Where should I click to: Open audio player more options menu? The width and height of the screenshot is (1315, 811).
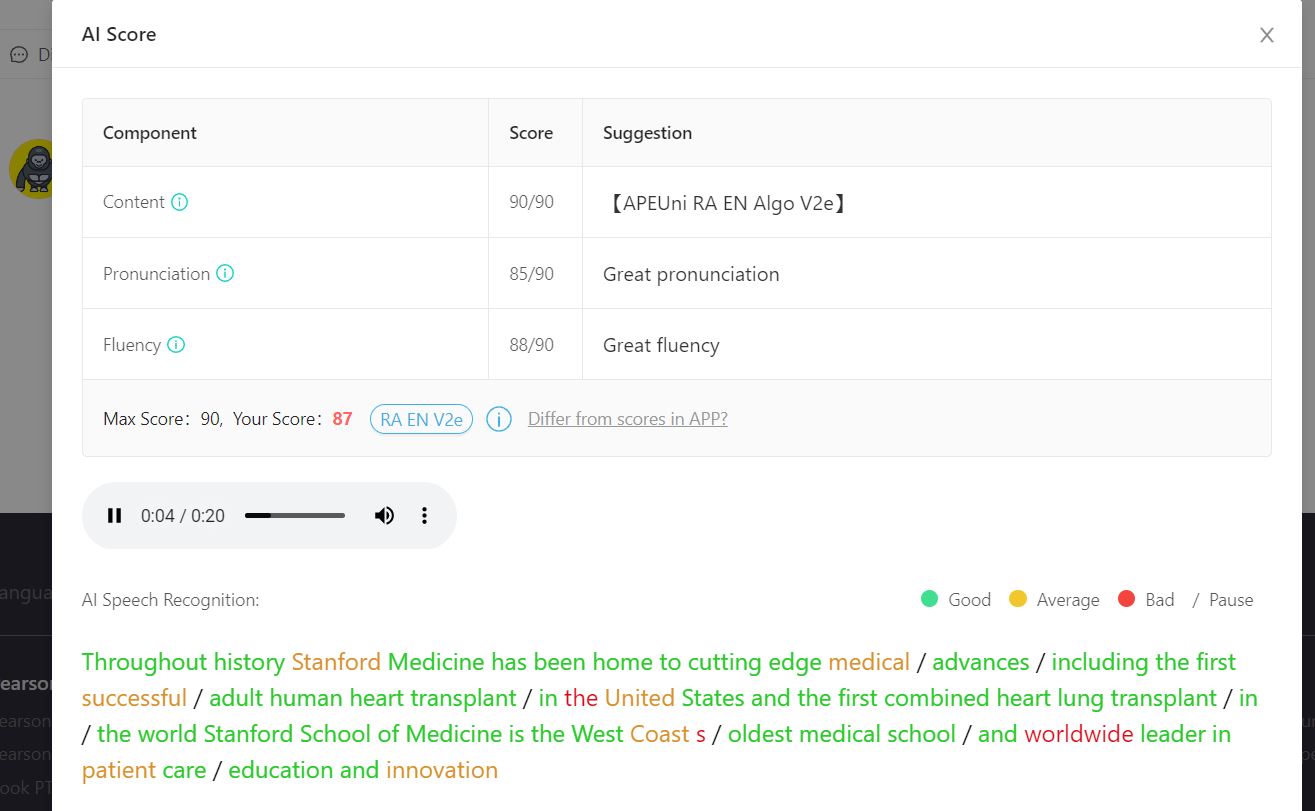(424, 516)
